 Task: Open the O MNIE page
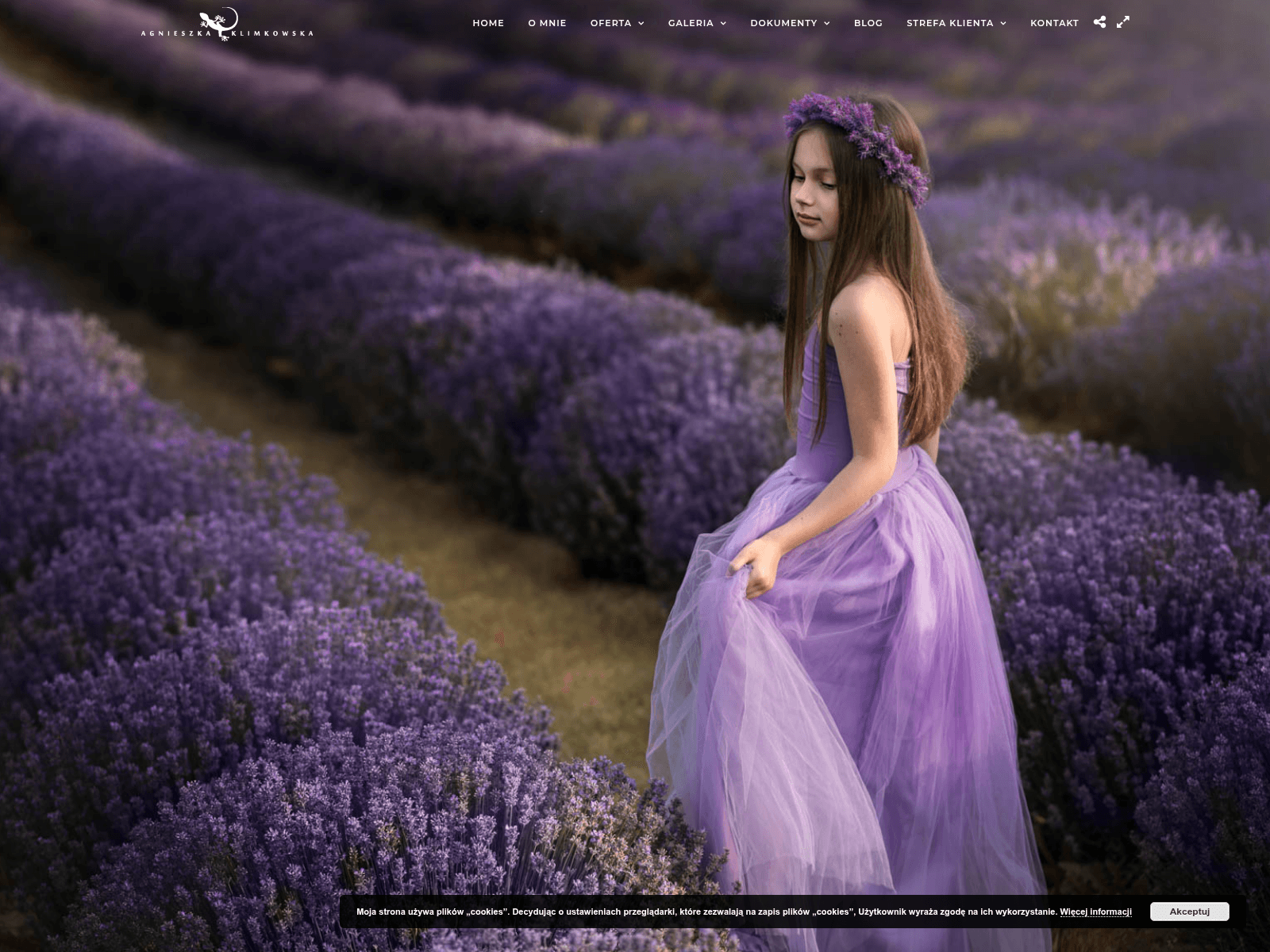(x=547, y=23)
